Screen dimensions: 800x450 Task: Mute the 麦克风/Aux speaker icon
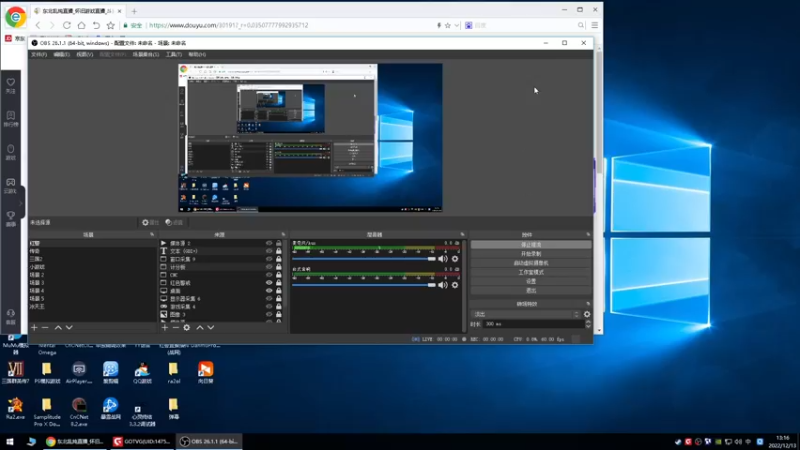(x=442, y=259)
